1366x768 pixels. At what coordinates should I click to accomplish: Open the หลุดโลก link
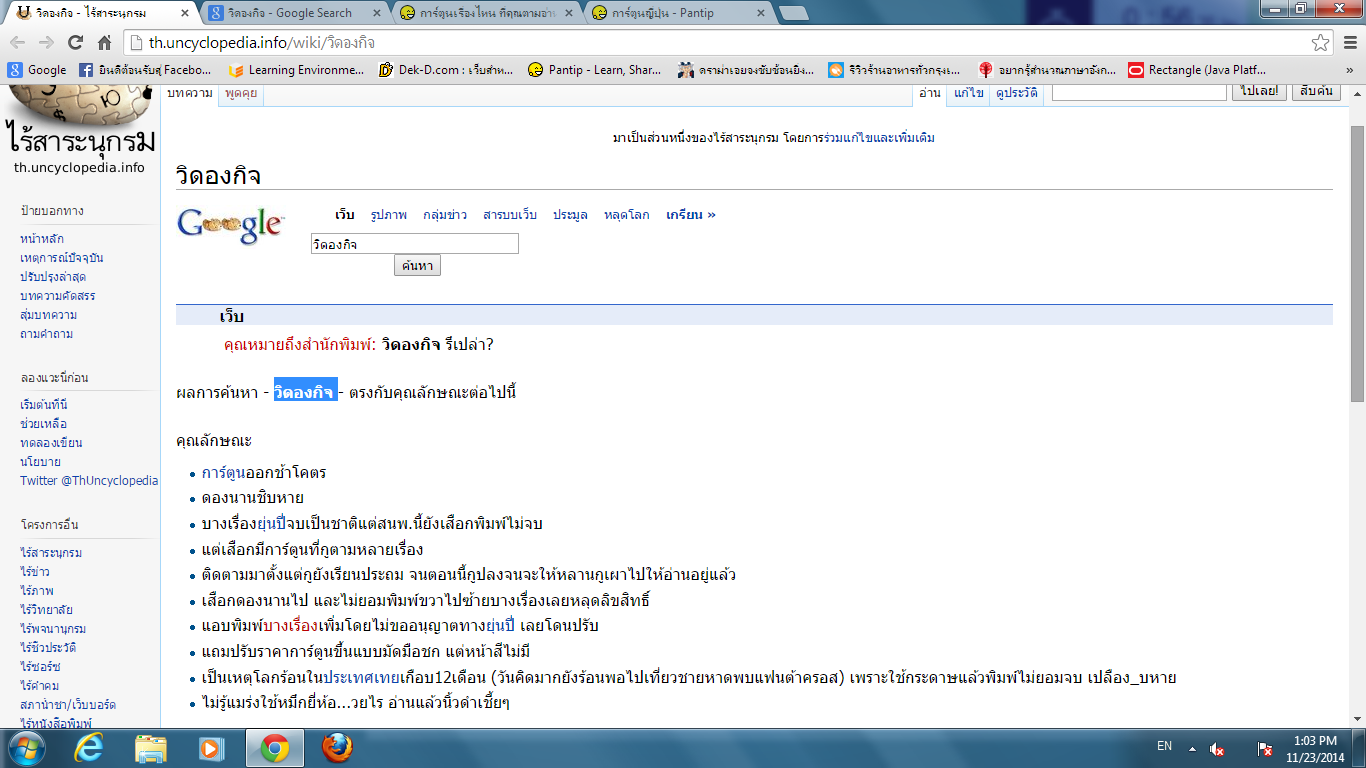pyautogui.click(x=627, y=215)
